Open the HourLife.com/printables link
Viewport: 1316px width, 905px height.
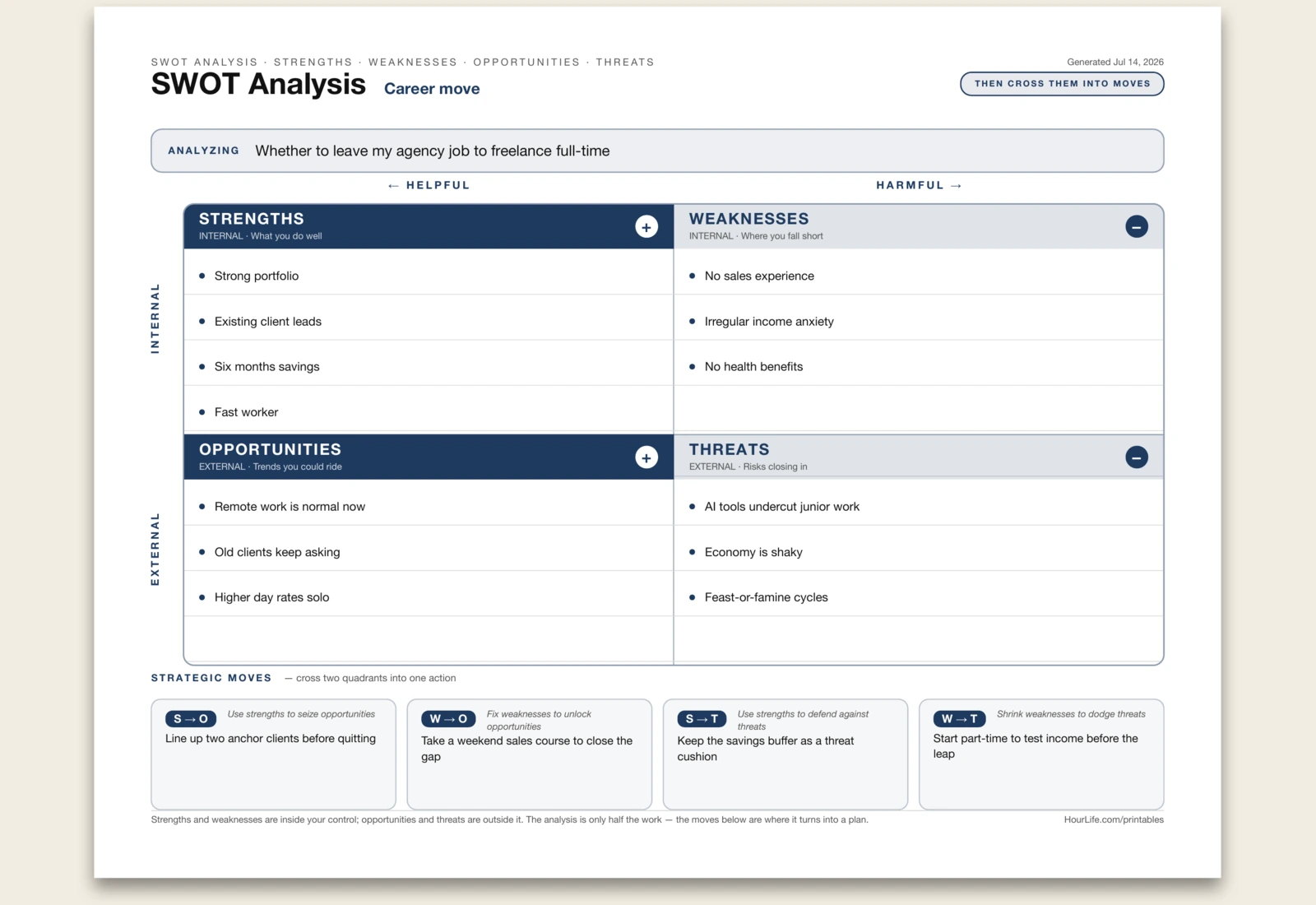pos(1114,819)
